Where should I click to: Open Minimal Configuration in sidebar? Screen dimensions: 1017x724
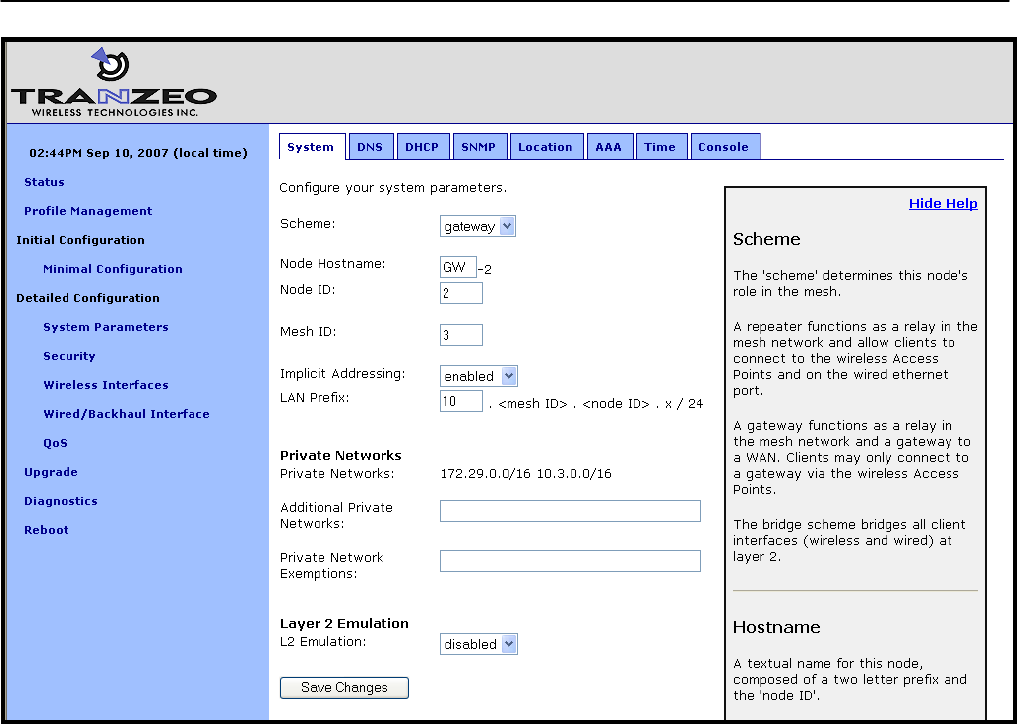pyautogui.click(x=113, y=269)
